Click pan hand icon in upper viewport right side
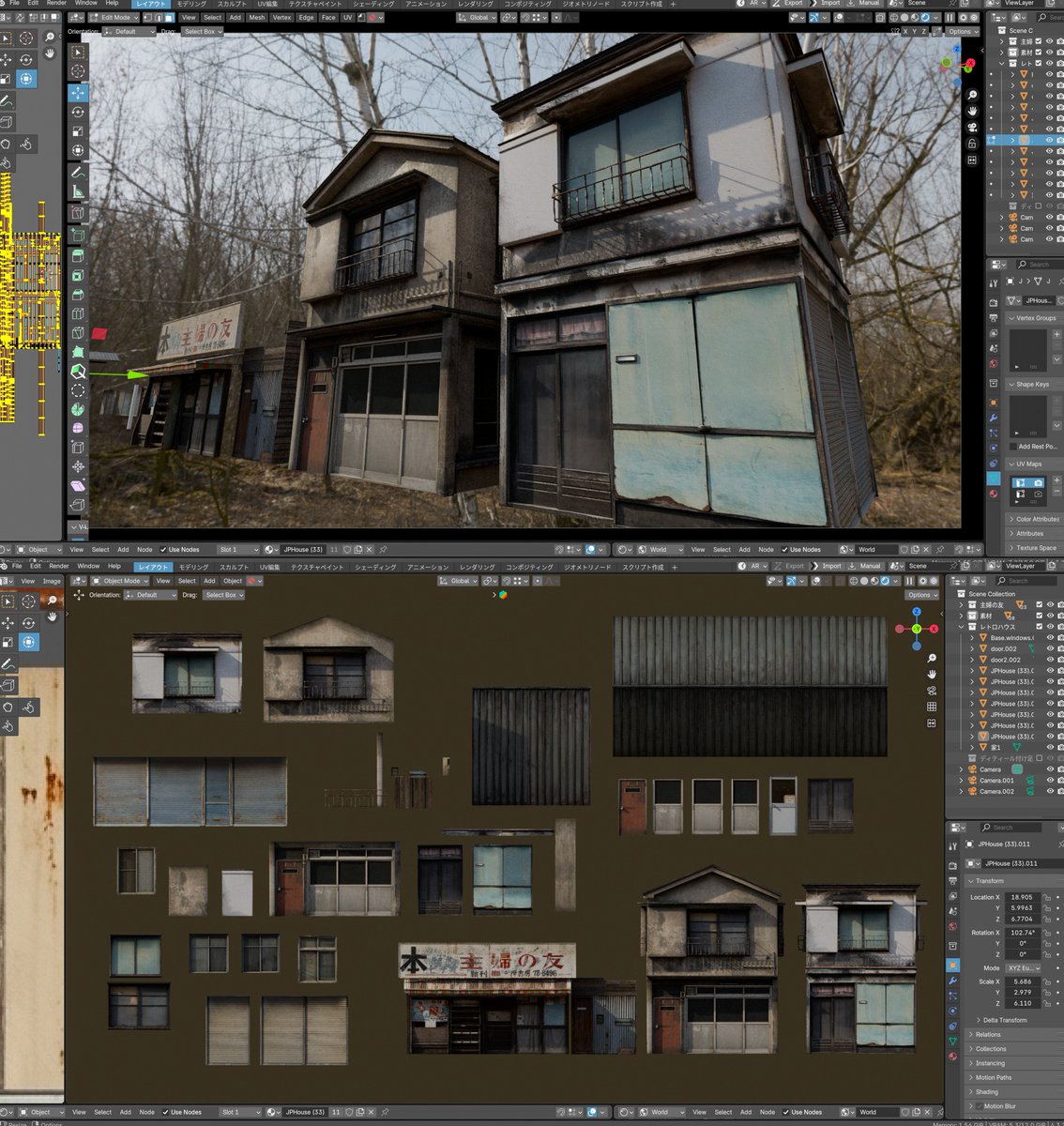 (972, 112)
